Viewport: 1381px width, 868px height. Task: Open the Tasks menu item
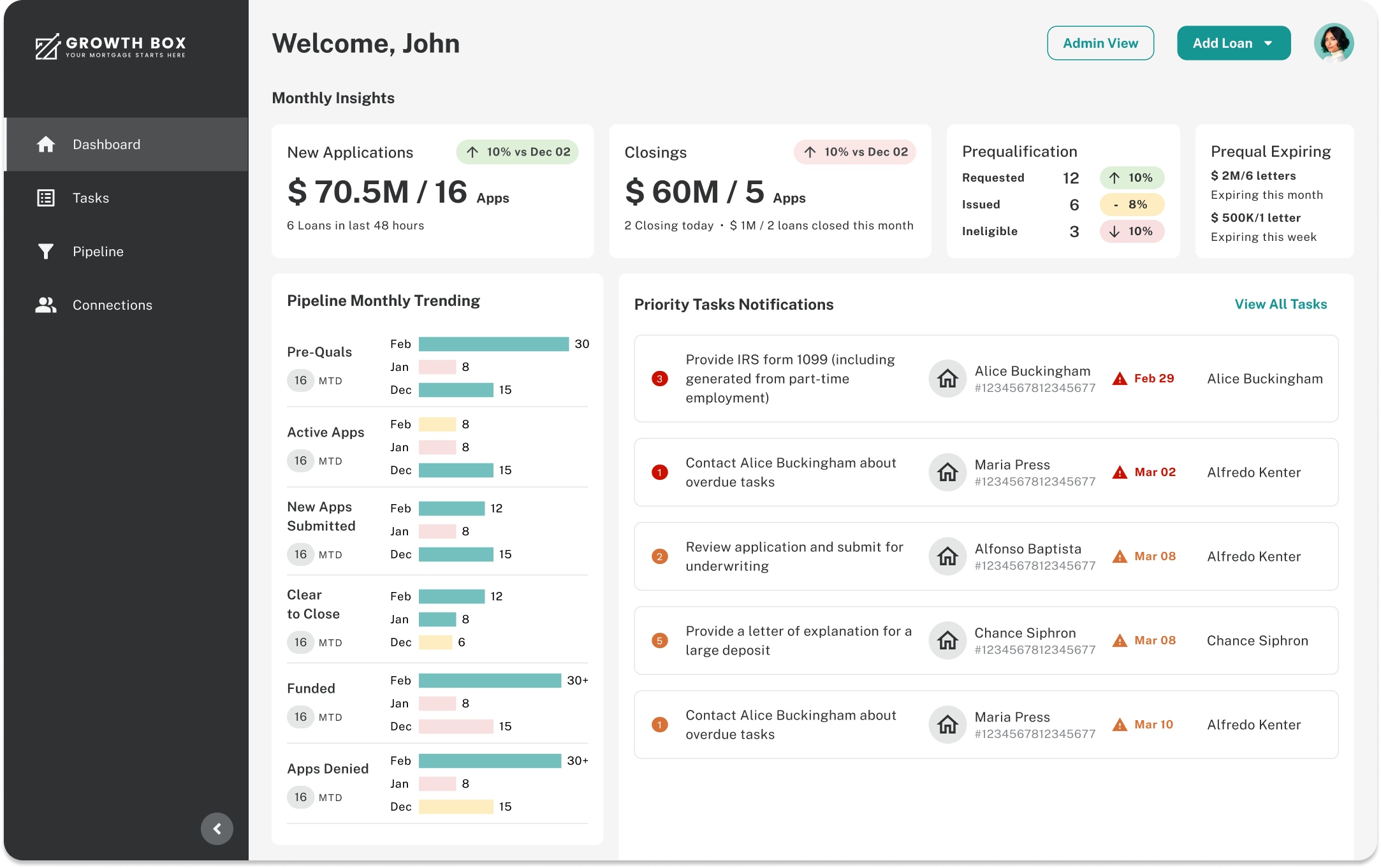(x=91, y=198)
